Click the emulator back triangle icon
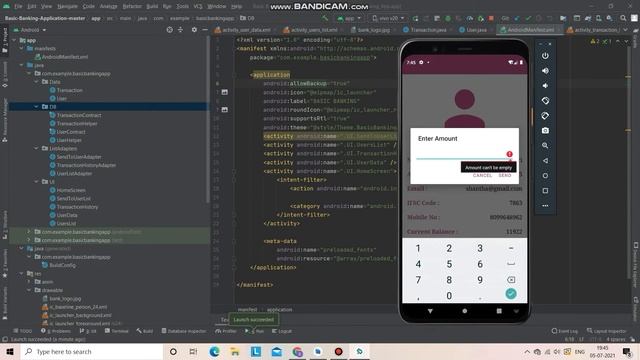Viewport: 640px width, 360px height. pyautogui.click(x=545, y=161)
